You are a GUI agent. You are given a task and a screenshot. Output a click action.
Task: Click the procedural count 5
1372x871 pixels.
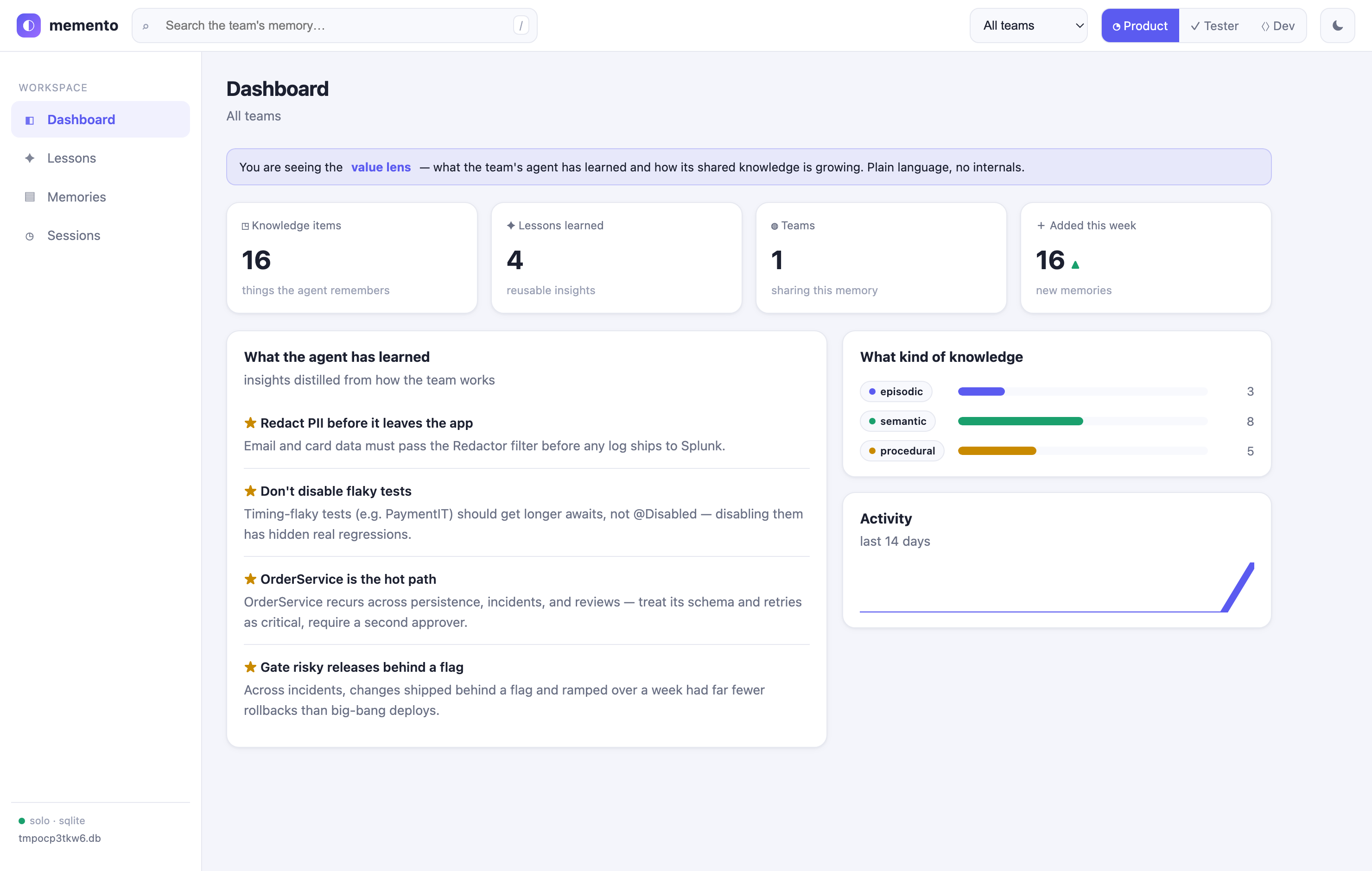tap(1250, 451)
